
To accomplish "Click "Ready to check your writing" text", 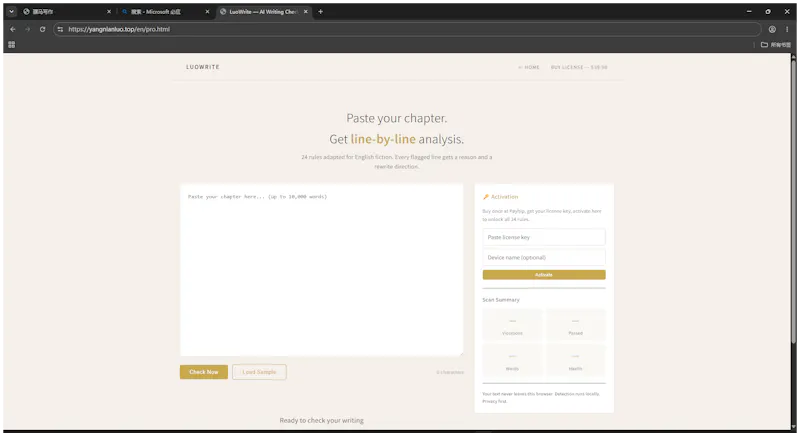I will point(321,420).
